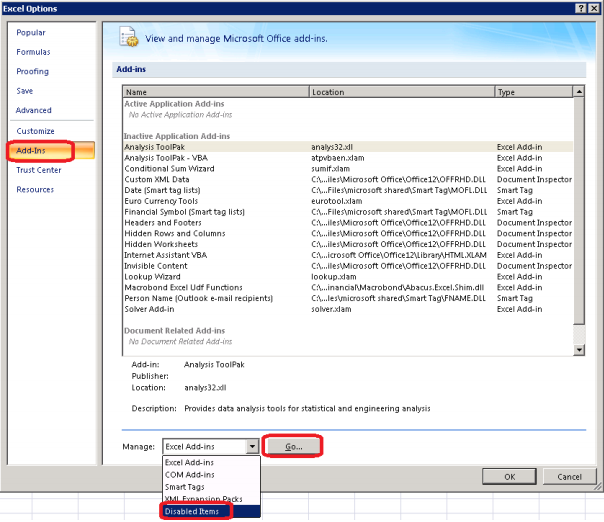Select the Add-Ins category in sidebar
The height and width of the screenshot is (522, 604).
pos(51,151)
